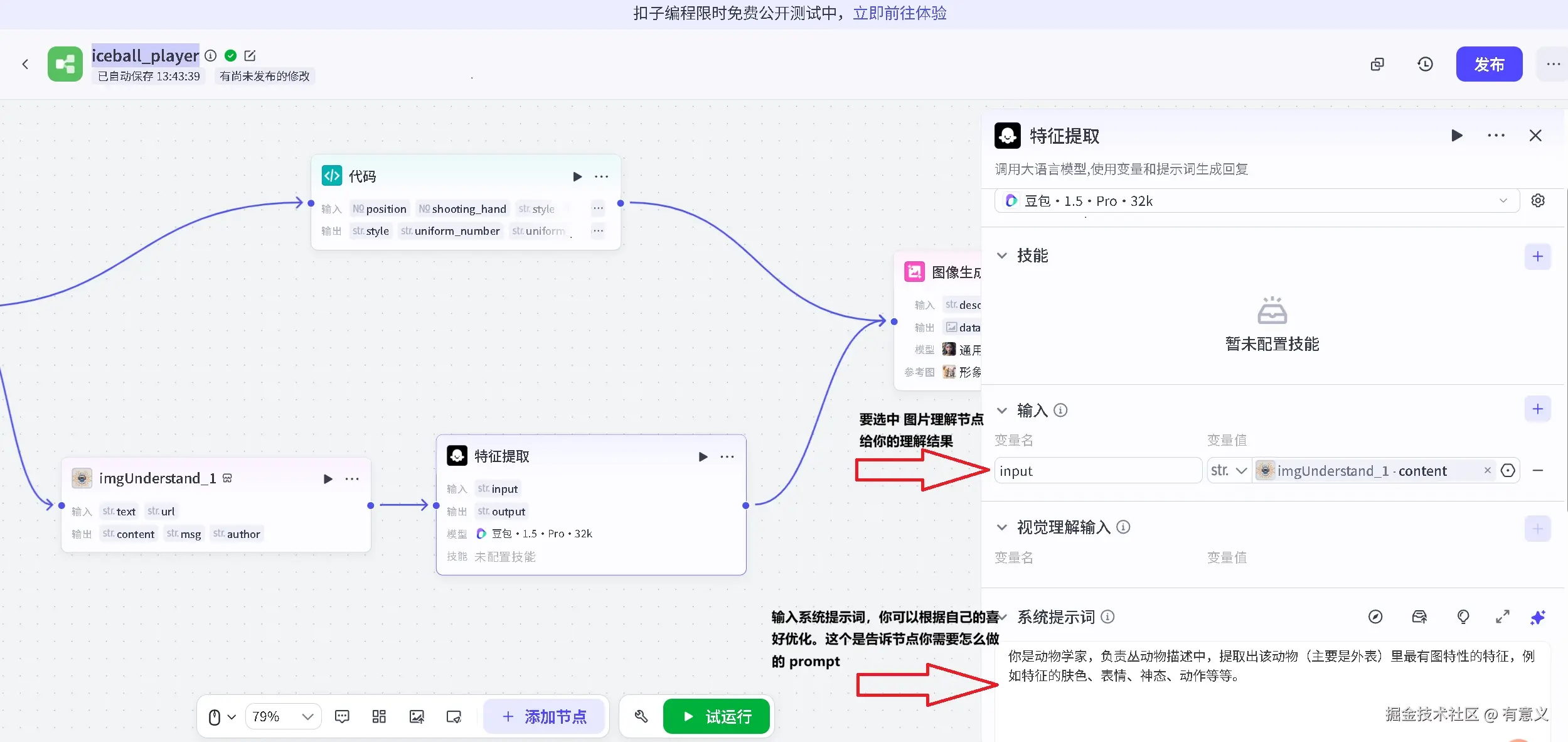The height and width of the screenshot is (742, 1568).
Task: Click the lightbulb icon above system prompt
Action: point(1463,617)
